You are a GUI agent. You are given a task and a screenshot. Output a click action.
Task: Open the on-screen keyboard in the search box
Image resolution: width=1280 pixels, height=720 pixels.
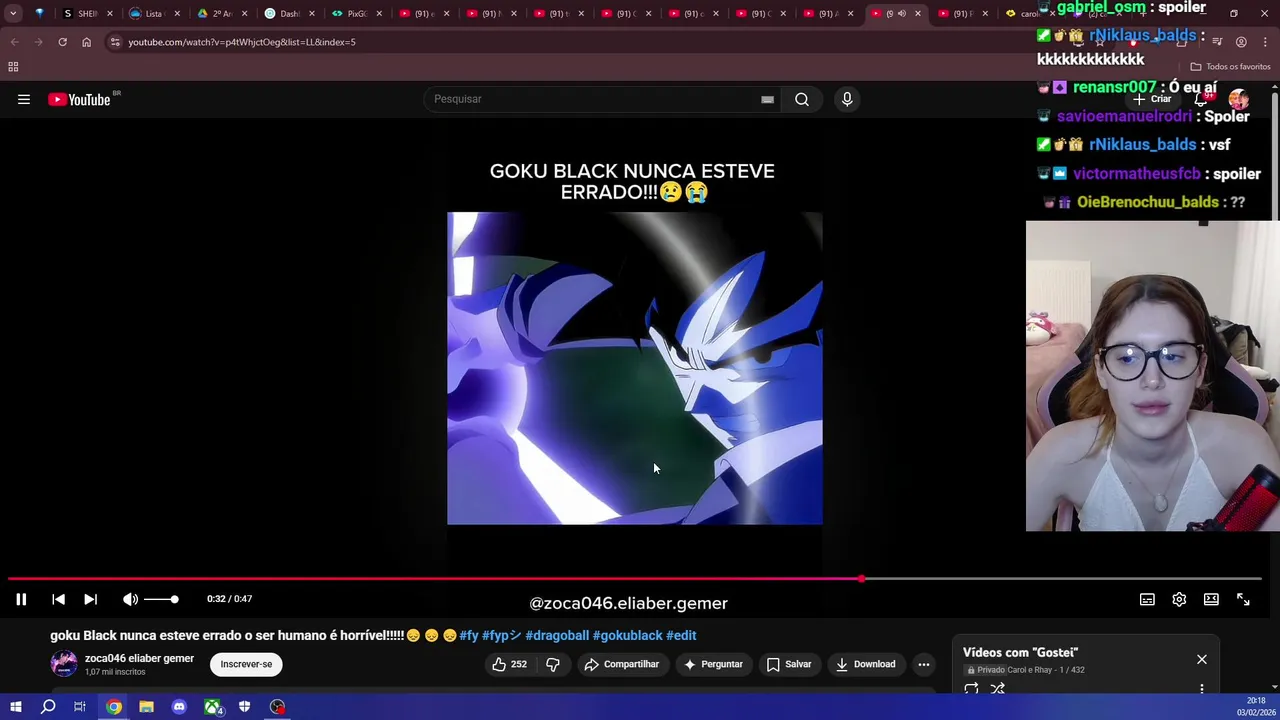point(767,99)
